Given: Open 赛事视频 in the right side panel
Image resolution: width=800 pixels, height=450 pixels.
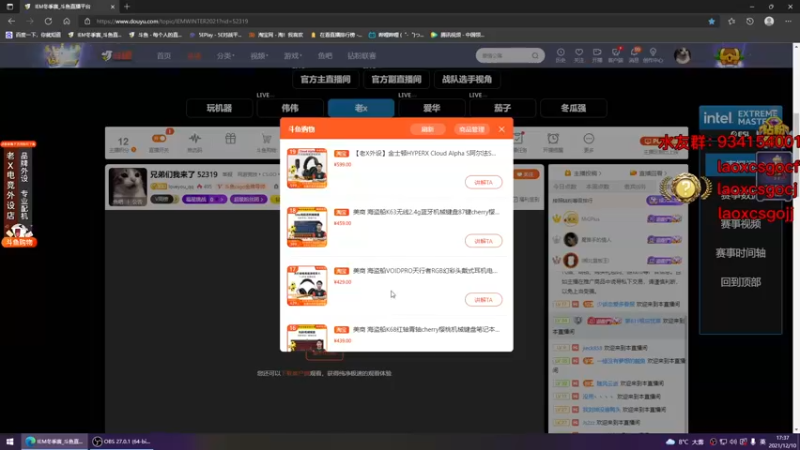Looking at the screenshot, I should coord(741,224).
